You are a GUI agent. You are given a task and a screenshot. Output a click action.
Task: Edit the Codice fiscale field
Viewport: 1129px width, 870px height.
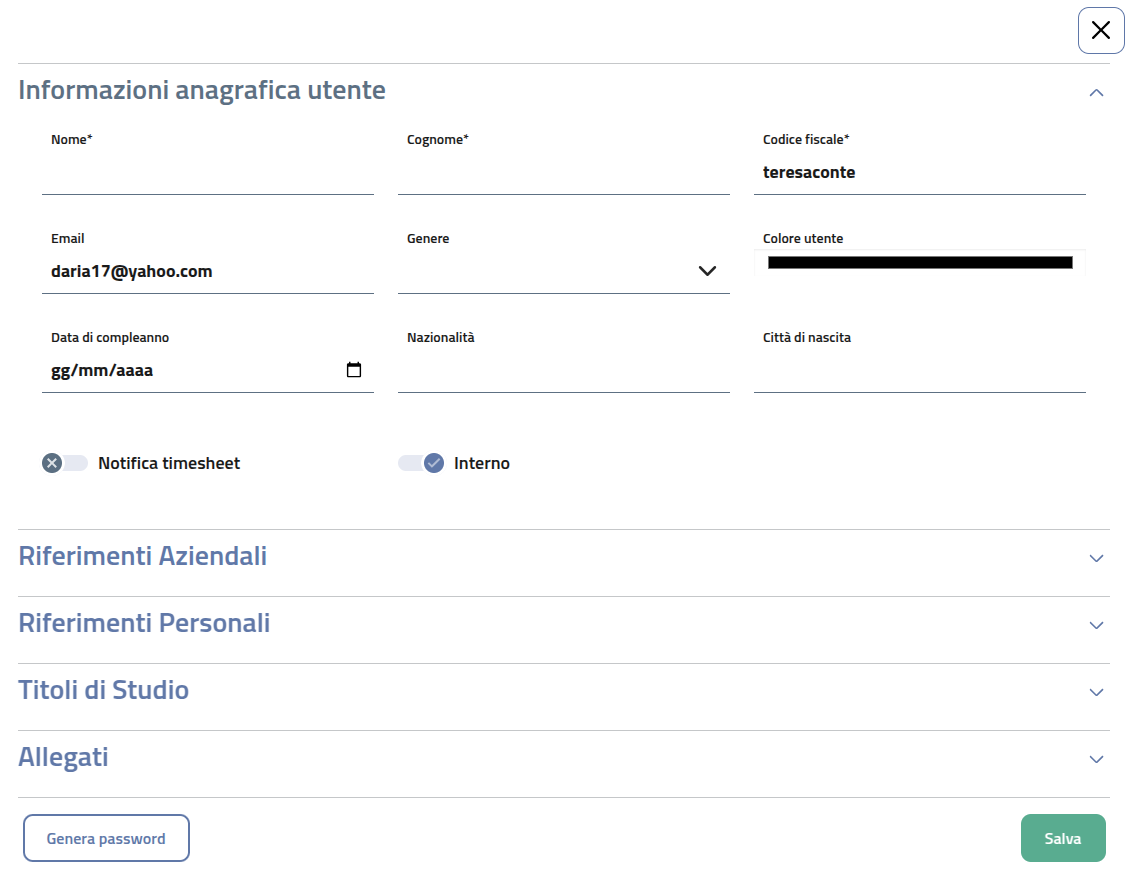pyautogui.click(x=919, y=173)
